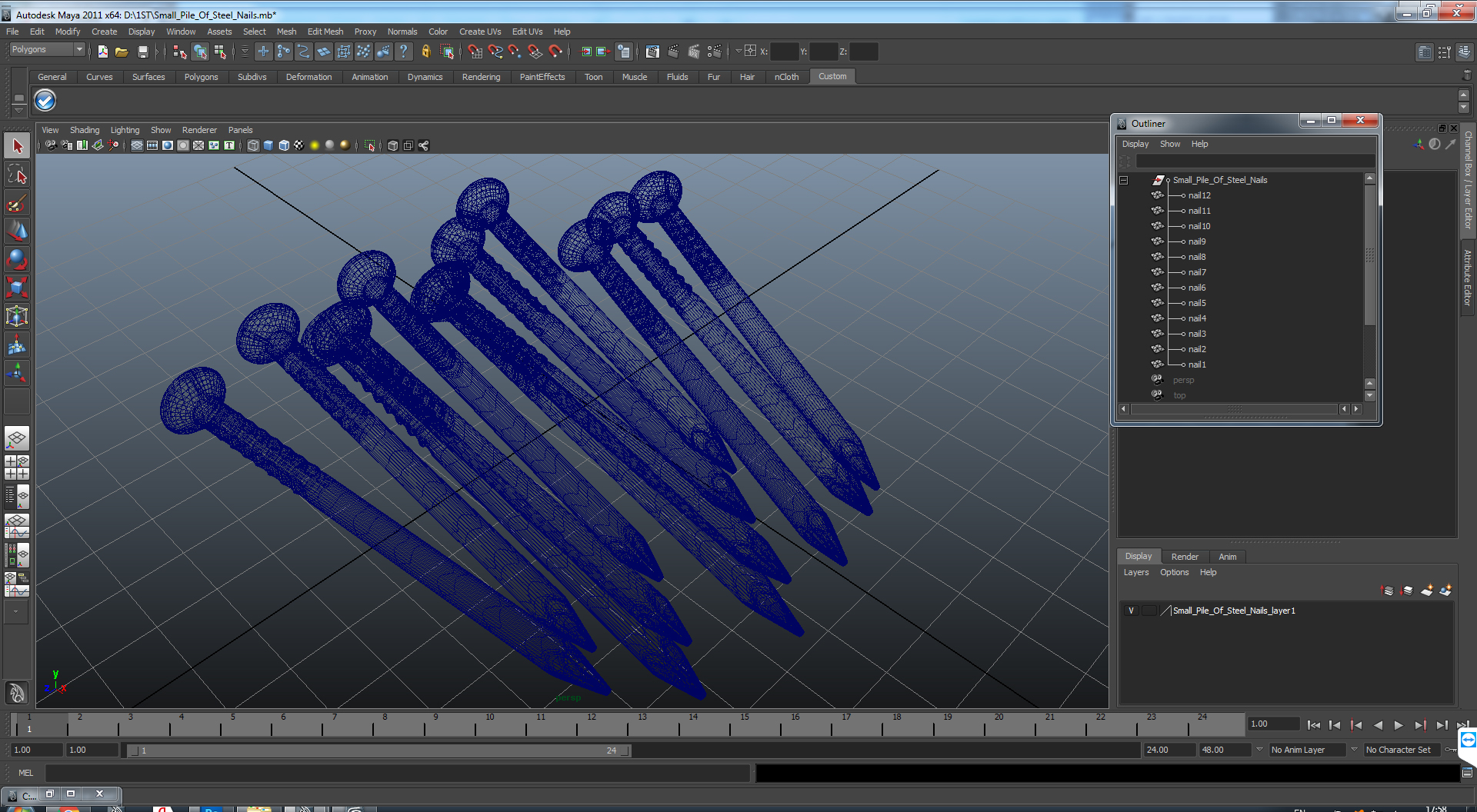Viewport: 1477px width, 812px height.
Task: Activate the Move tool cone icon
Action: click(x=17, y=231)
